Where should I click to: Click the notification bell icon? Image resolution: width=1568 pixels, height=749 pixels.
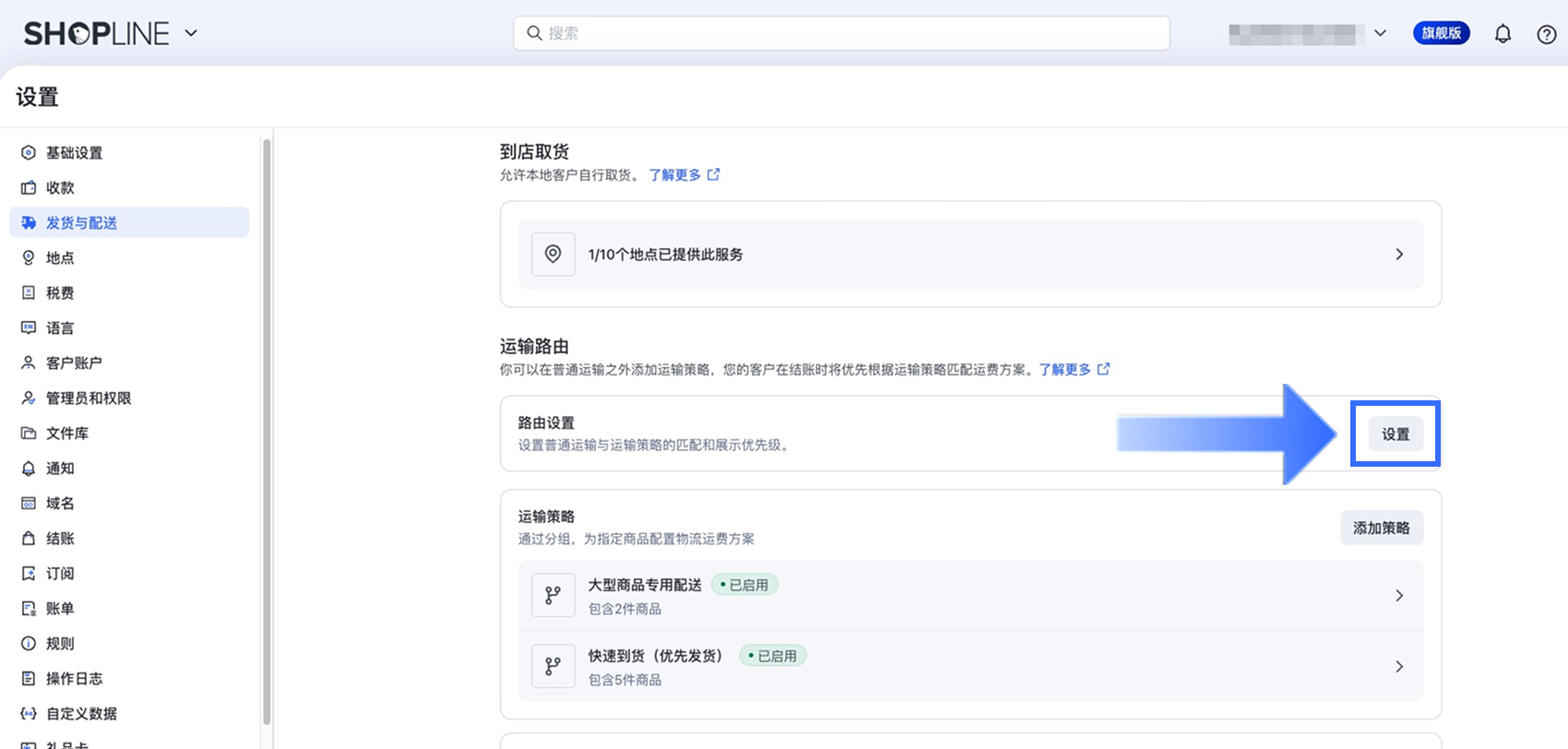tap(1503, 34)
